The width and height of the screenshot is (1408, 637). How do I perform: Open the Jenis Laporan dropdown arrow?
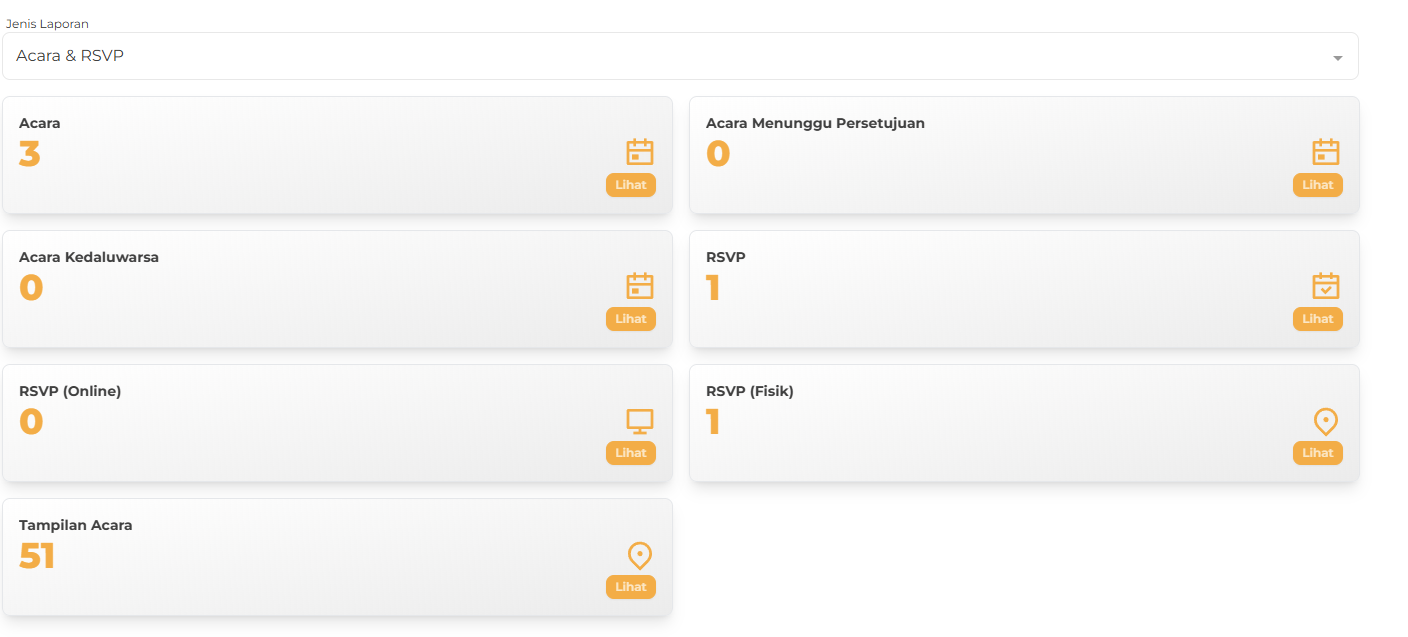coord(1337,58)
